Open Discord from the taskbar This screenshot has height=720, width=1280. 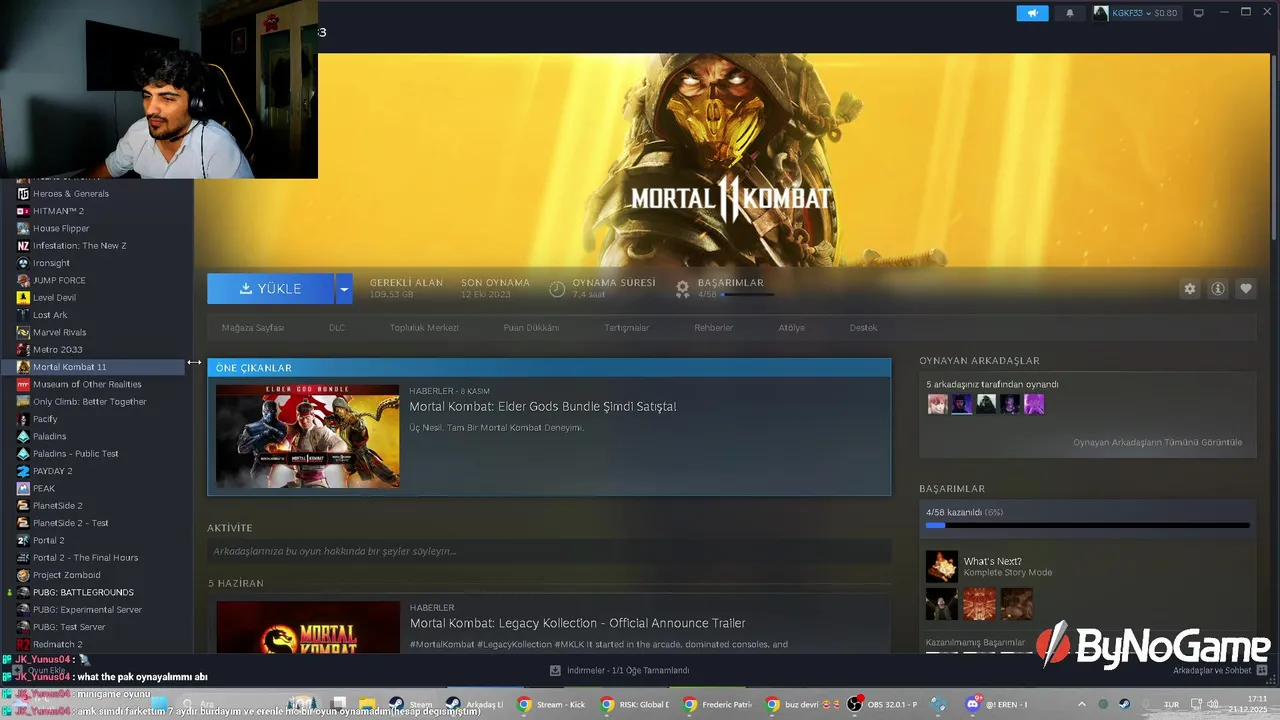[996, 704]
